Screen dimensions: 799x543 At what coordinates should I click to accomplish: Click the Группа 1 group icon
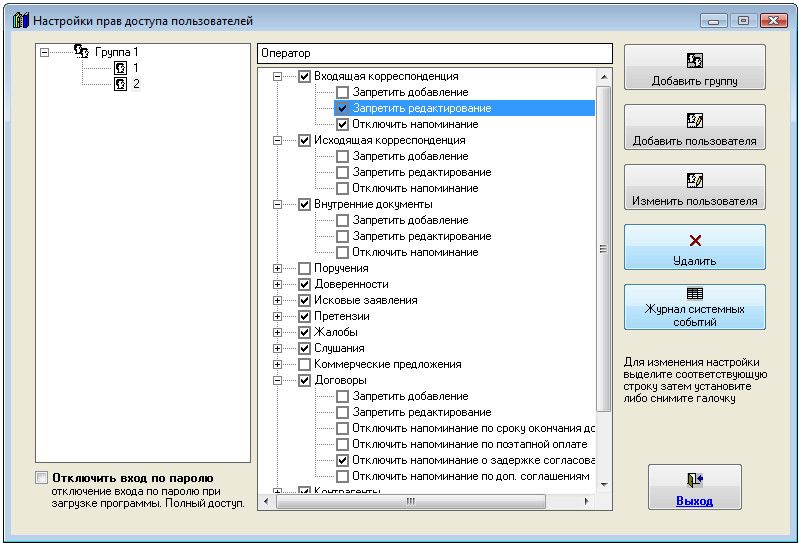click(82, 51)
